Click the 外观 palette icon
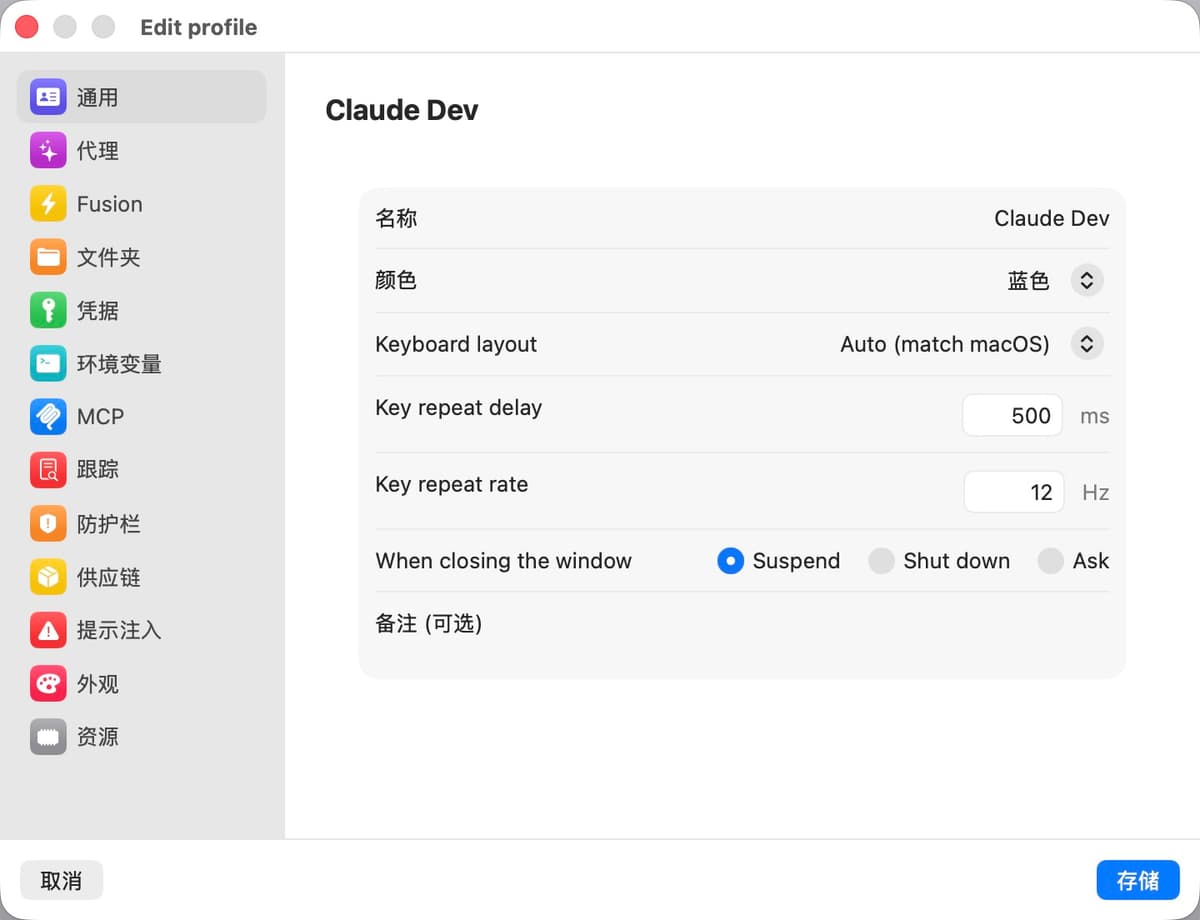 [x=48, y=684]
